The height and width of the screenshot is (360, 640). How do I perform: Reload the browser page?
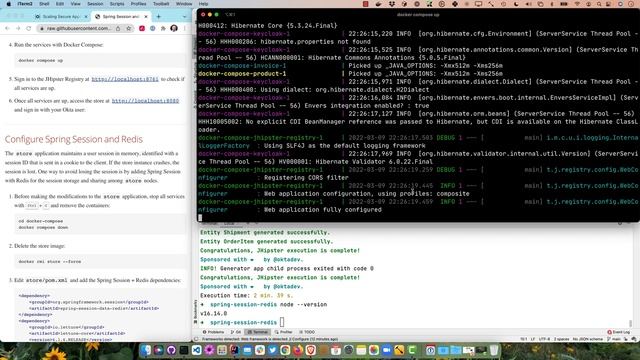[x=29, y=28]
